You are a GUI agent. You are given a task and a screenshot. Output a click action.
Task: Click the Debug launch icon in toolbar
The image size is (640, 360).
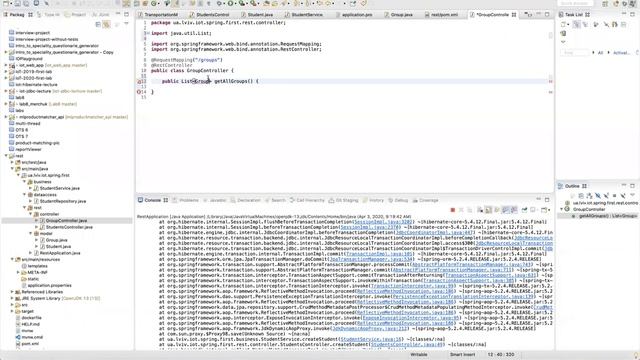tap(219, 3)
